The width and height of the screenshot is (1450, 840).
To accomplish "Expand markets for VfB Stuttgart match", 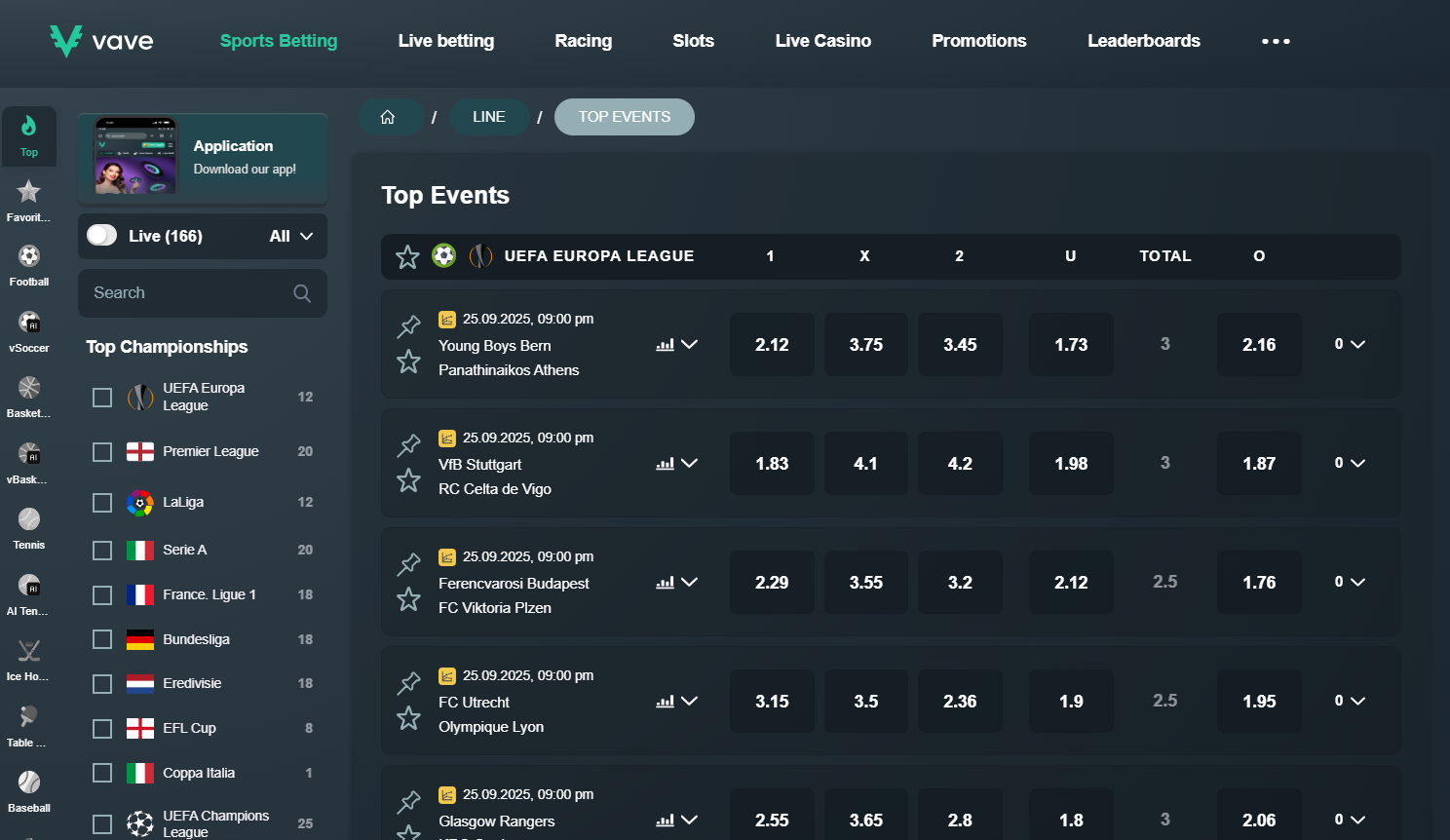I will pos(689,463).
